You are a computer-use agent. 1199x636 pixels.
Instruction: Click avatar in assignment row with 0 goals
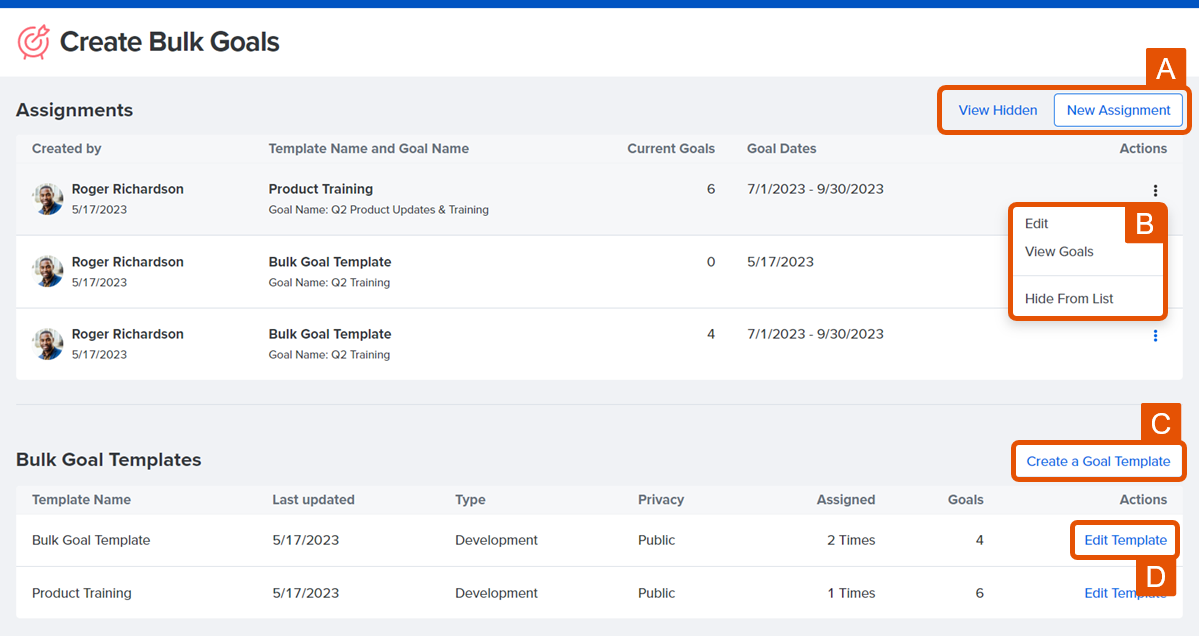47,271
